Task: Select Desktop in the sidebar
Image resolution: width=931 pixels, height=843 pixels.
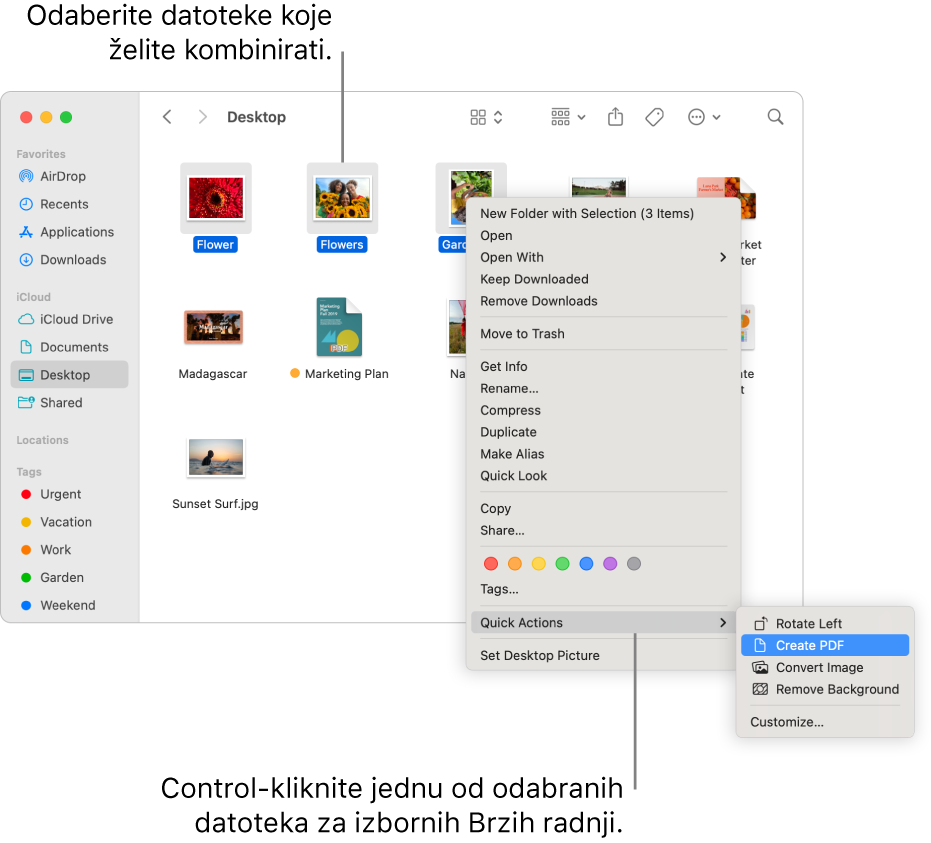Action: pyautogui.click(x=69, y=375)
